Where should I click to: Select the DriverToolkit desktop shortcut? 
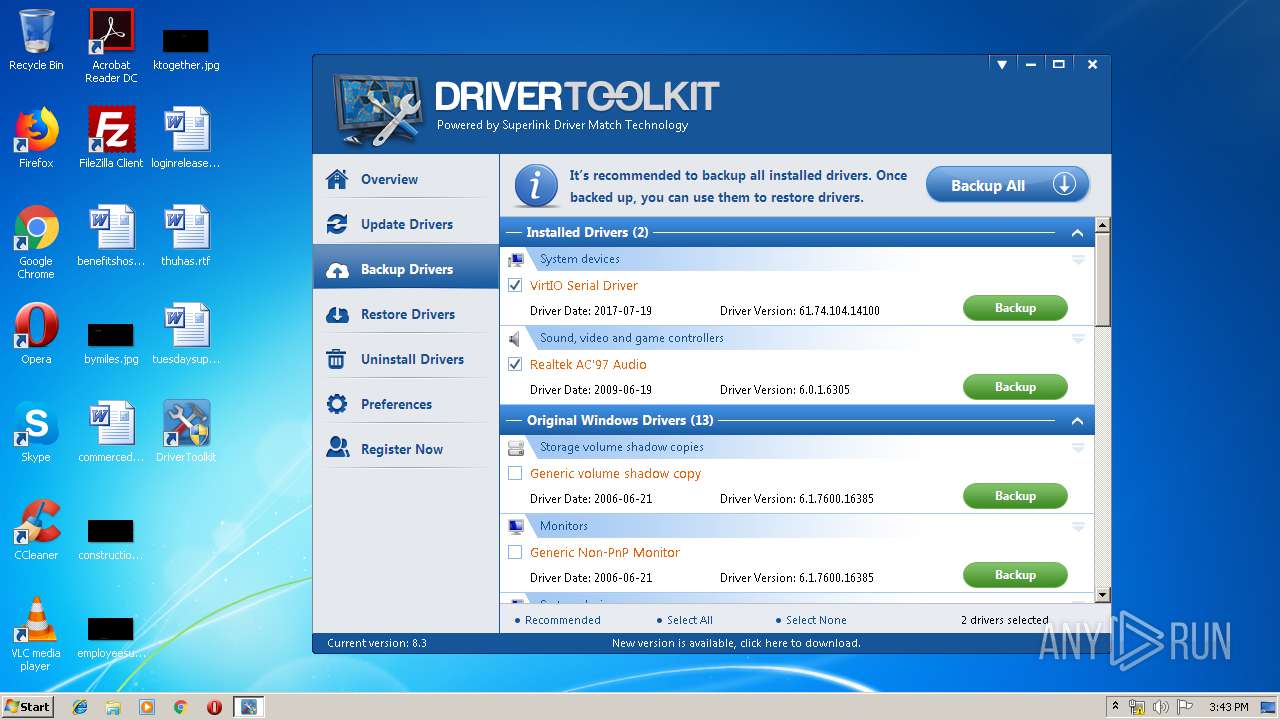186,432
